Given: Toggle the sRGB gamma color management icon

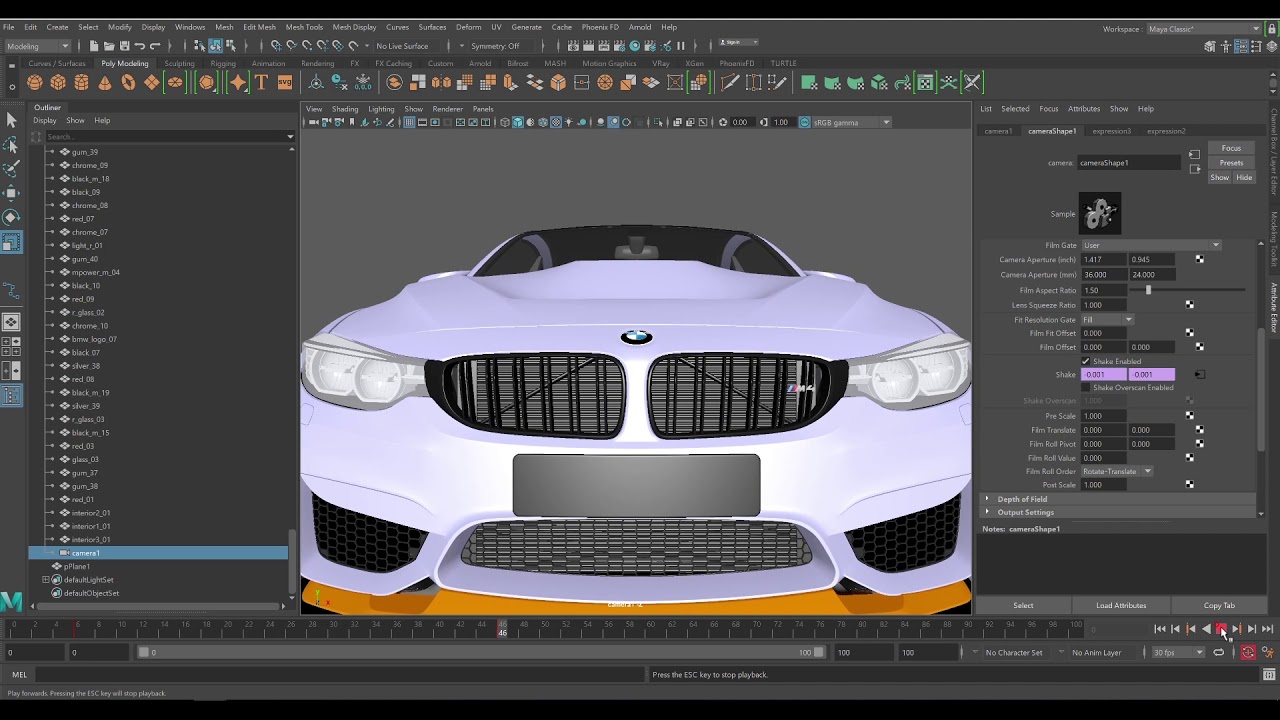Looking at the screenshot, I should point(805,122).
